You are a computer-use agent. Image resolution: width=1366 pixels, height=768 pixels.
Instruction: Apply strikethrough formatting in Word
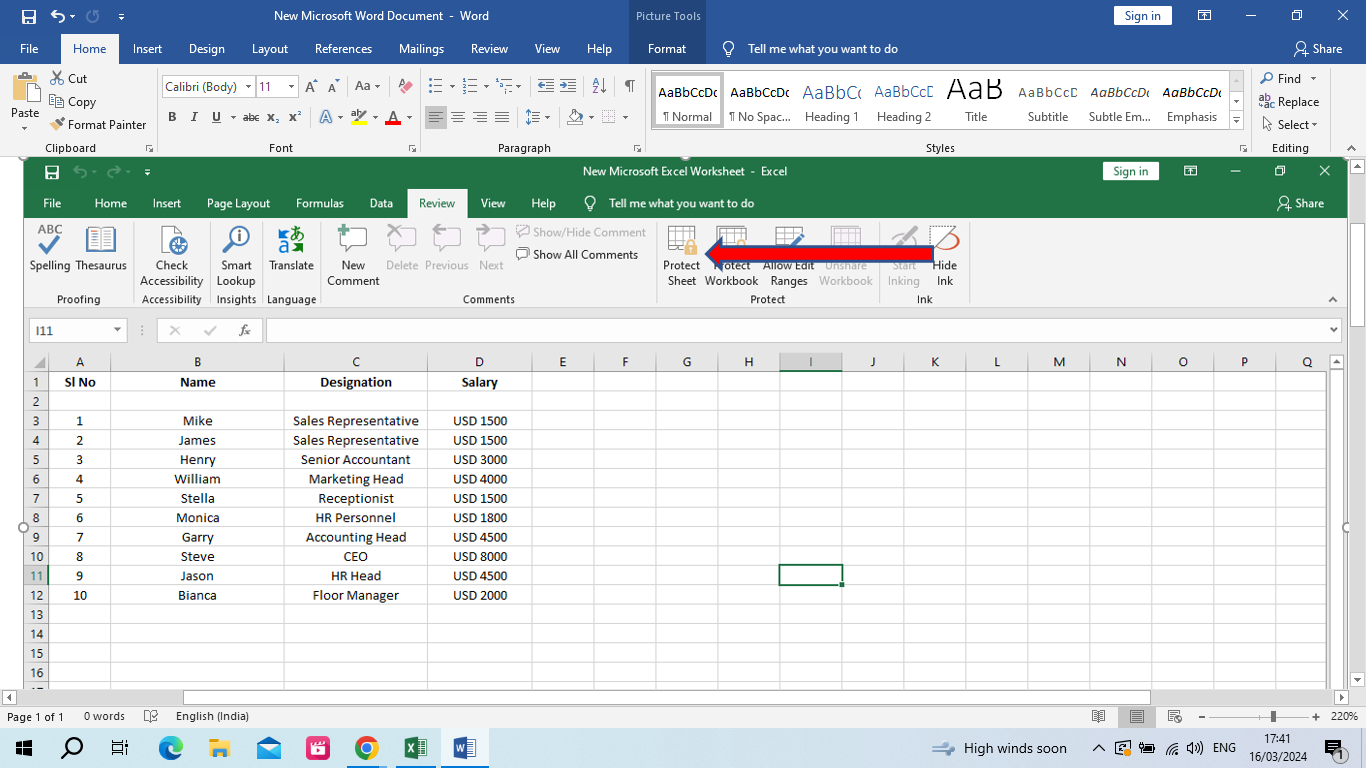(x=251, y=117)
